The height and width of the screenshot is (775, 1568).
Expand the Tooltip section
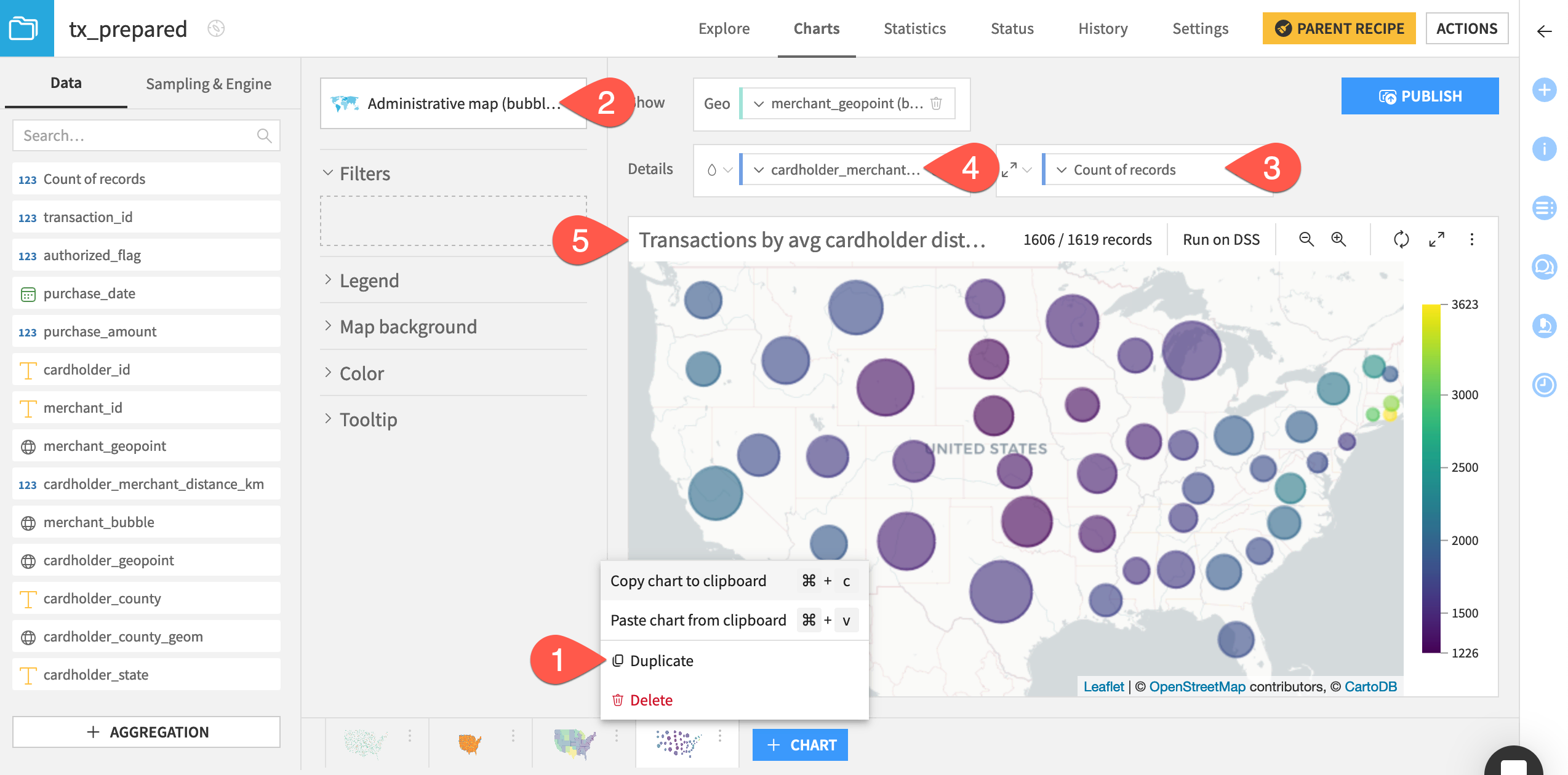[x=361, y=419]
